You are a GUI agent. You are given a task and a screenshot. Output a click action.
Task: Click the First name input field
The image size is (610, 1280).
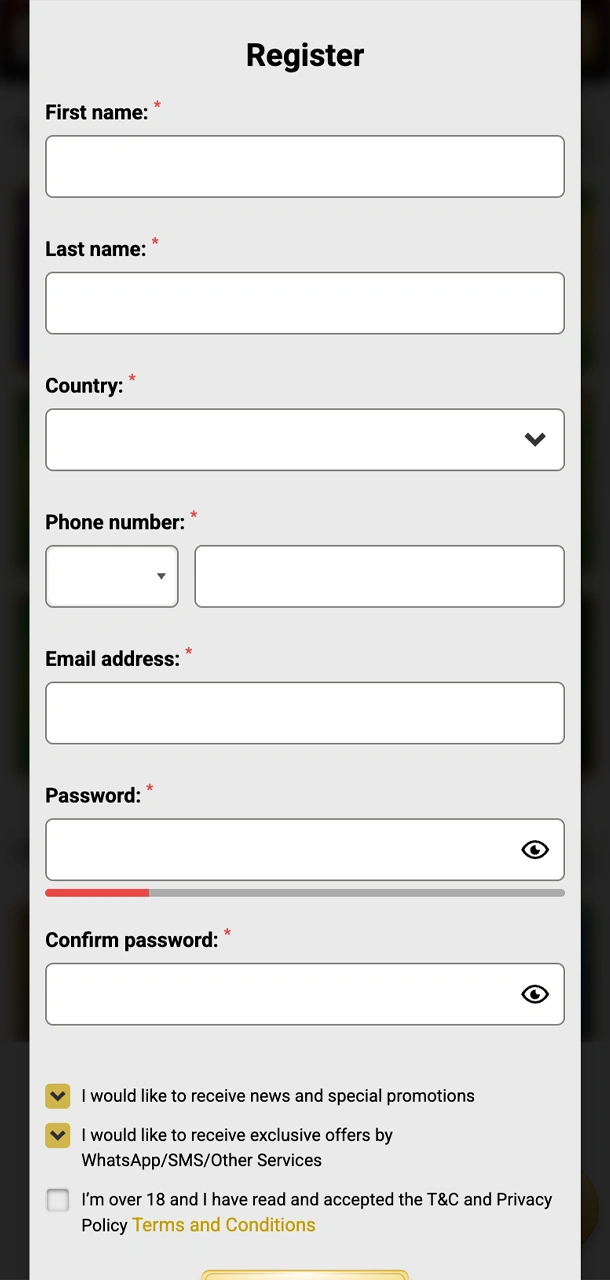(305, 166)
